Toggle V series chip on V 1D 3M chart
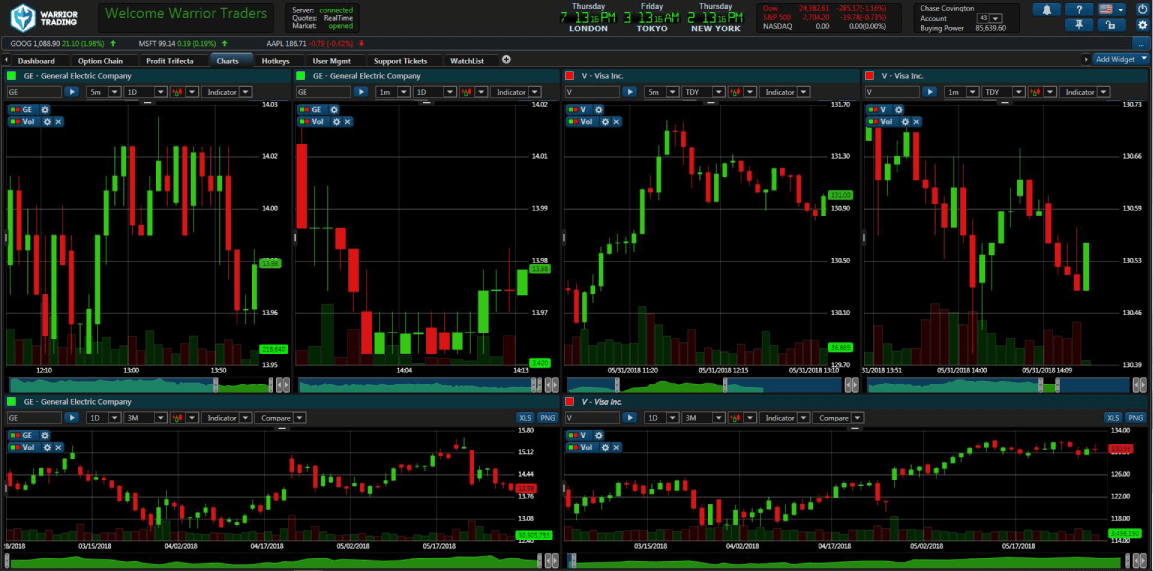The width and height of the screenshot is (1153, 571). point(579,435)
